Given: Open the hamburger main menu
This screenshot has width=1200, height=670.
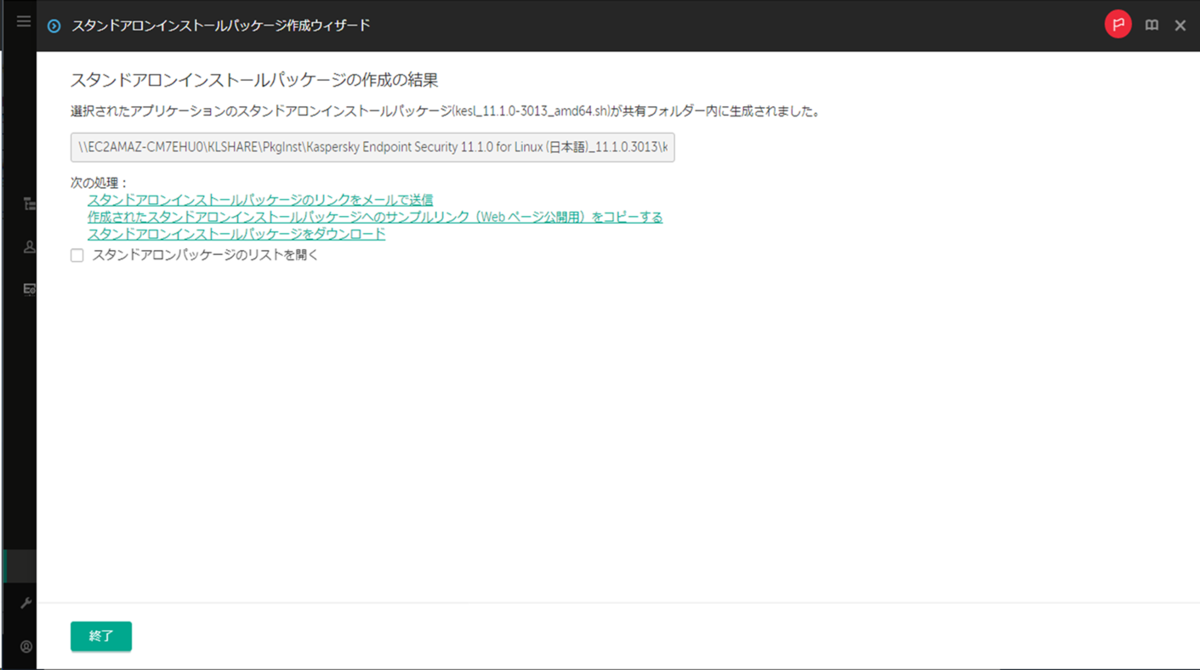Looking at the screenshot, I should (x=23, y=20).
